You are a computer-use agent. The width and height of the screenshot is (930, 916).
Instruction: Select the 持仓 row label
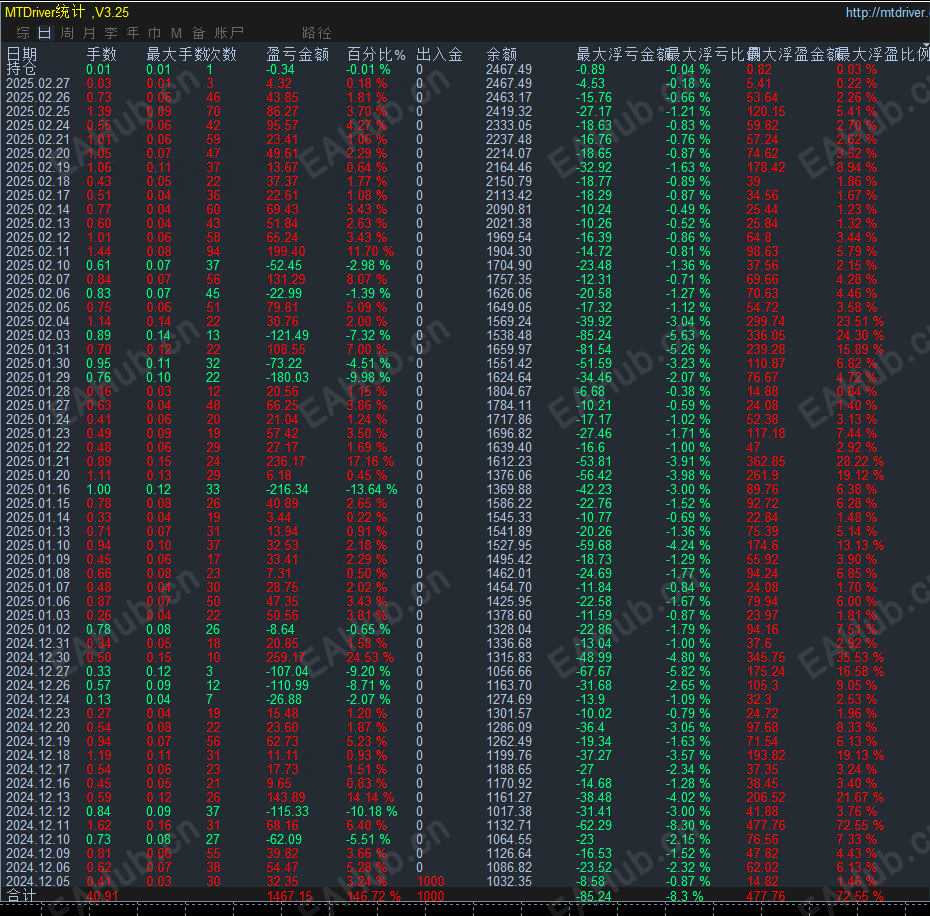tap(21, 69)
